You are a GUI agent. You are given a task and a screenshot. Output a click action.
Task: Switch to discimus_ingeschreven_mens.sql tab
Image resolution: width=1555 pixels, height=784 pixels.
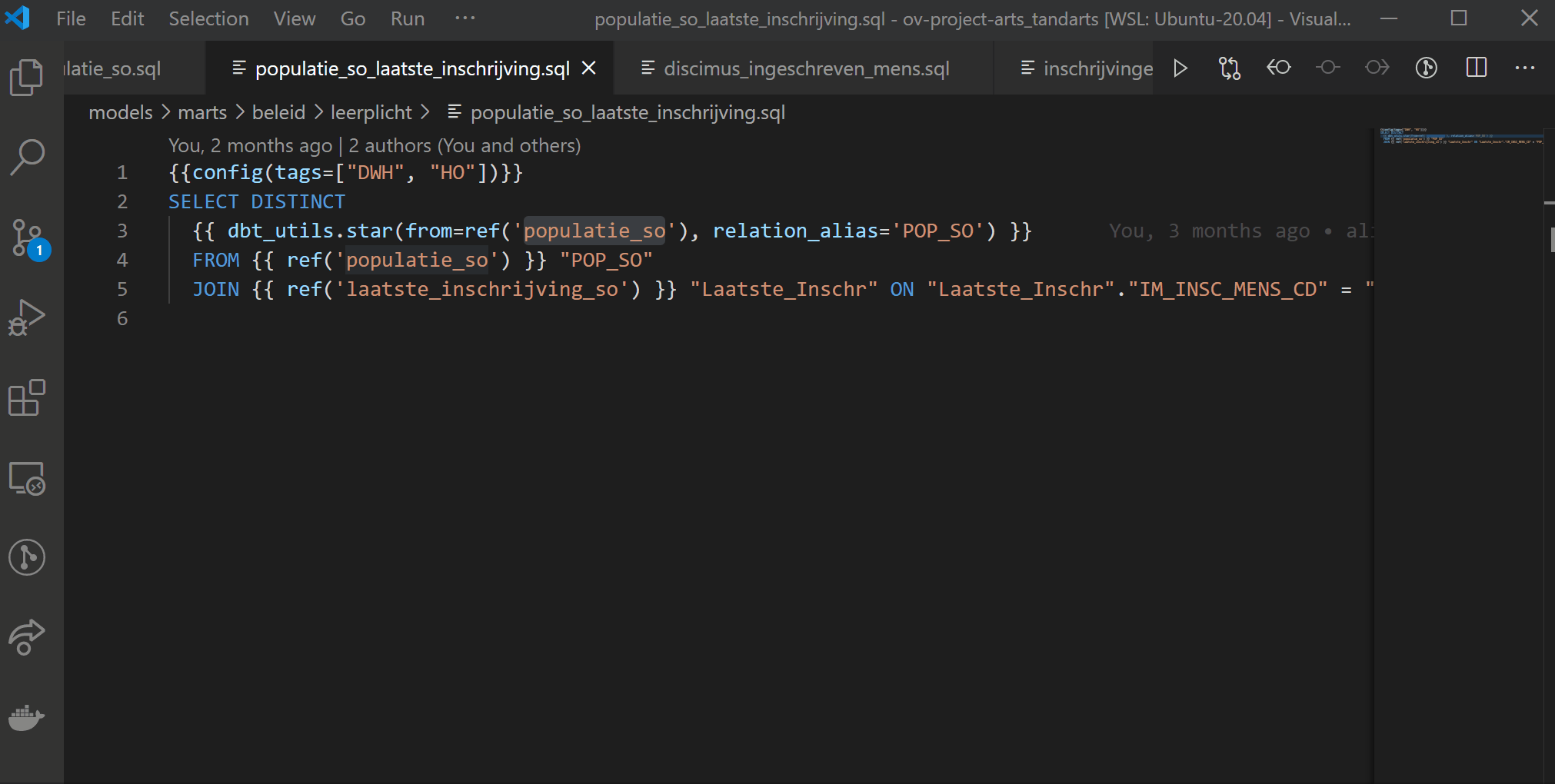804,68
